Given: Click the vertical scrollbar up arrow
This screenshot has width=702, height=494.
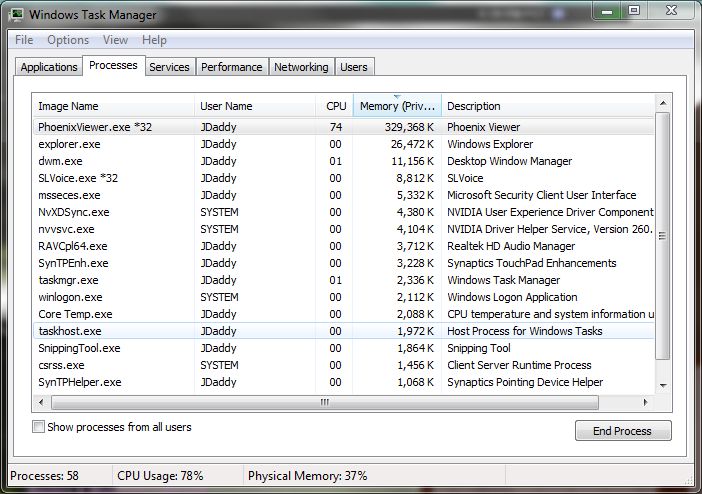Looking at the screenshot, I should (663, 103).
